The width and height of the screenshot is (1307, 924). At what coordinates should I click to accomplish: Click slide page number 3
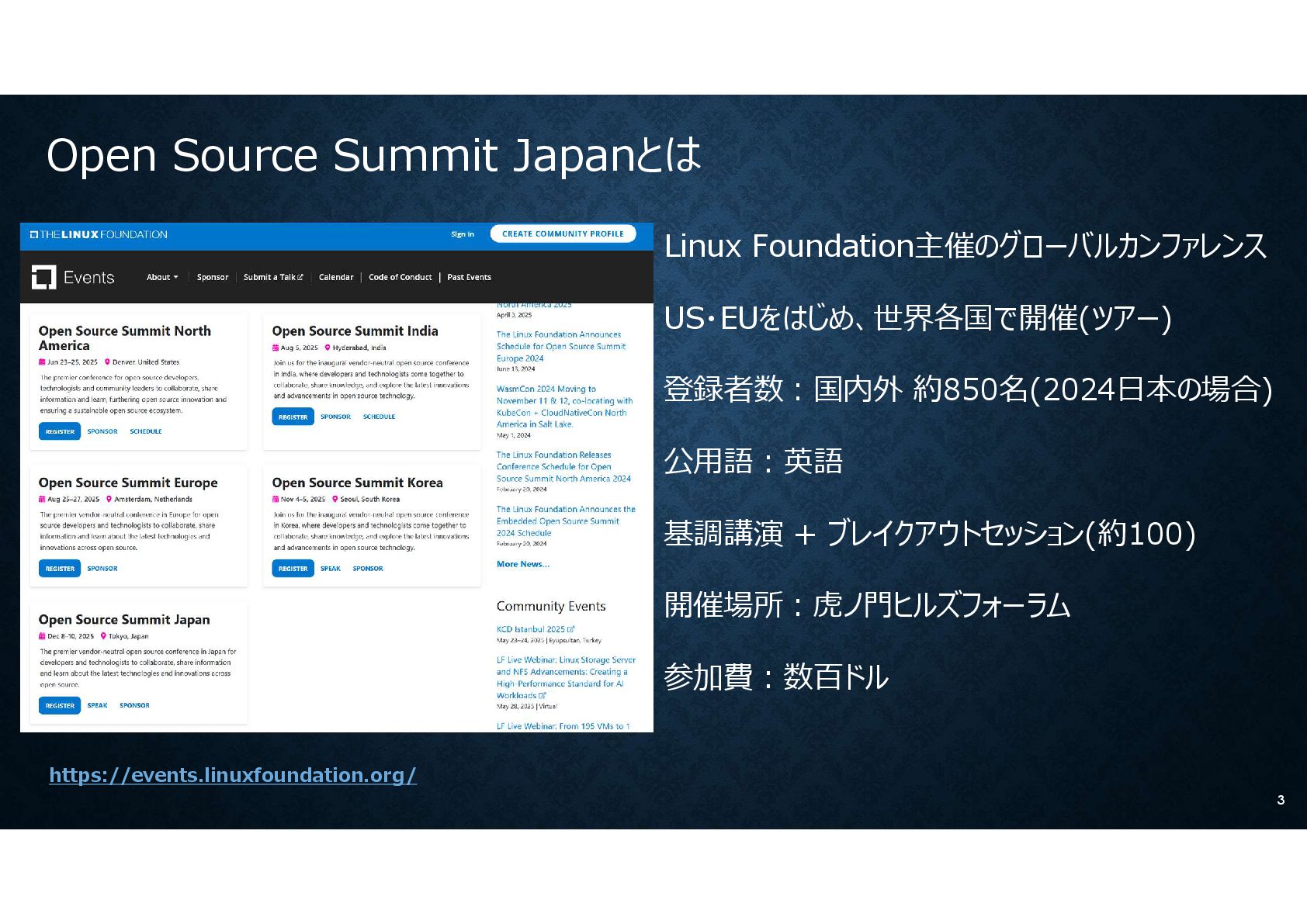point(1281,800)
